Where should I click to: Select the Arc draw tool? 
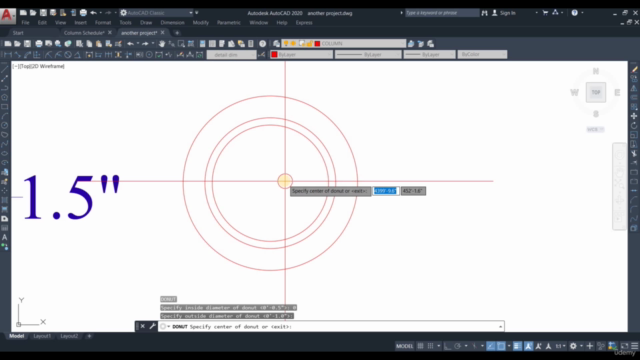coord(4,116)
